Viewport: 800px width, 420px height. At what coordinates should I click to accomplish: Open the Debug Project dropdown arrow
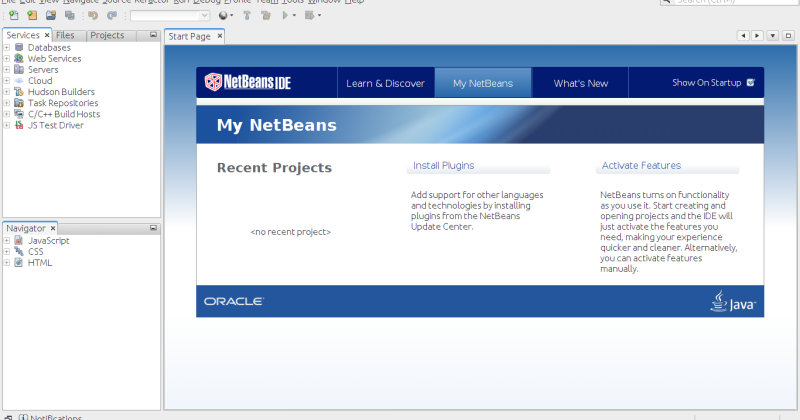click(x=319, y=16)
